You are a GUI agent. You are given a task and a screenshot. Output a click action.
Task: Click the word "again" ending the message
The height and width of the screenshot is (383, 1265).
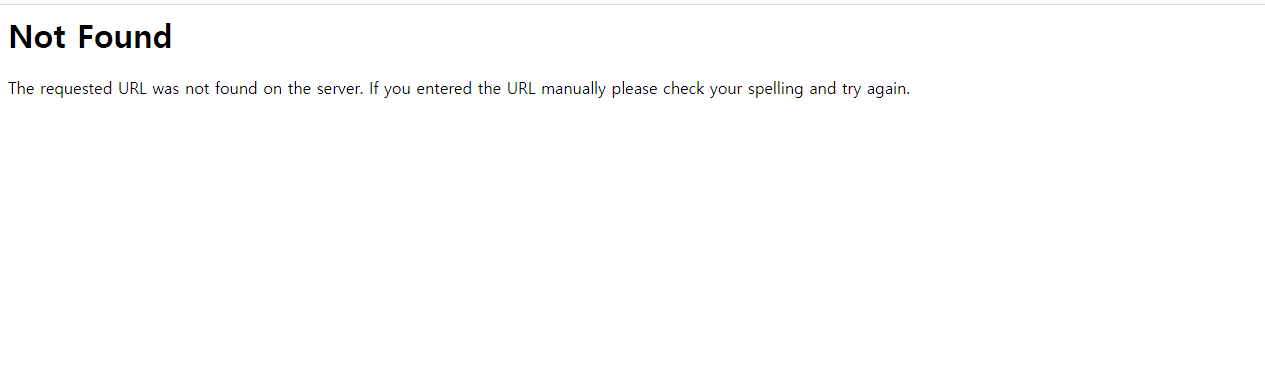click(x=886, y=88)
